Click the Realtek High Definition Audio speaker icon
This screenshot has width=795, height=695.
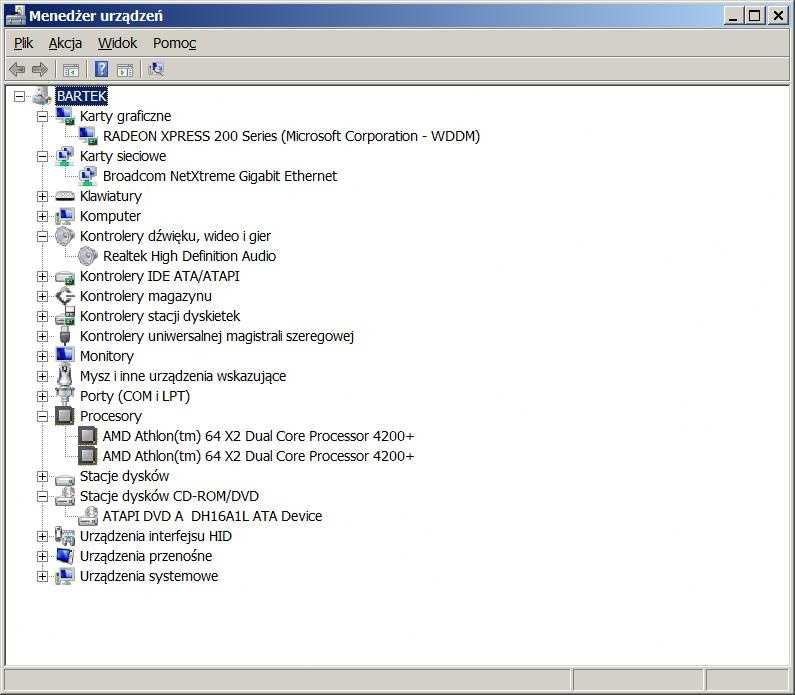(88, 256)
